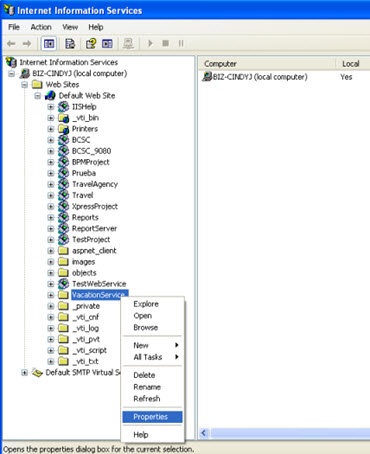Click the Stop item square icon
This screenshot has height=454, width=370.
click(166, 43)
